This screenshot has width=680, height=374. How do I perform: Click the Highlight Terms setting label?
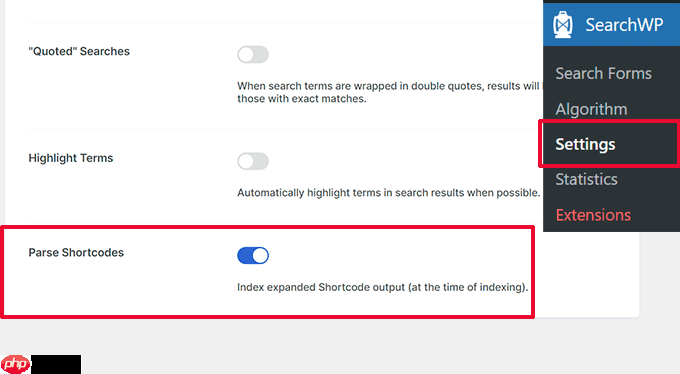tap(71, 158)
